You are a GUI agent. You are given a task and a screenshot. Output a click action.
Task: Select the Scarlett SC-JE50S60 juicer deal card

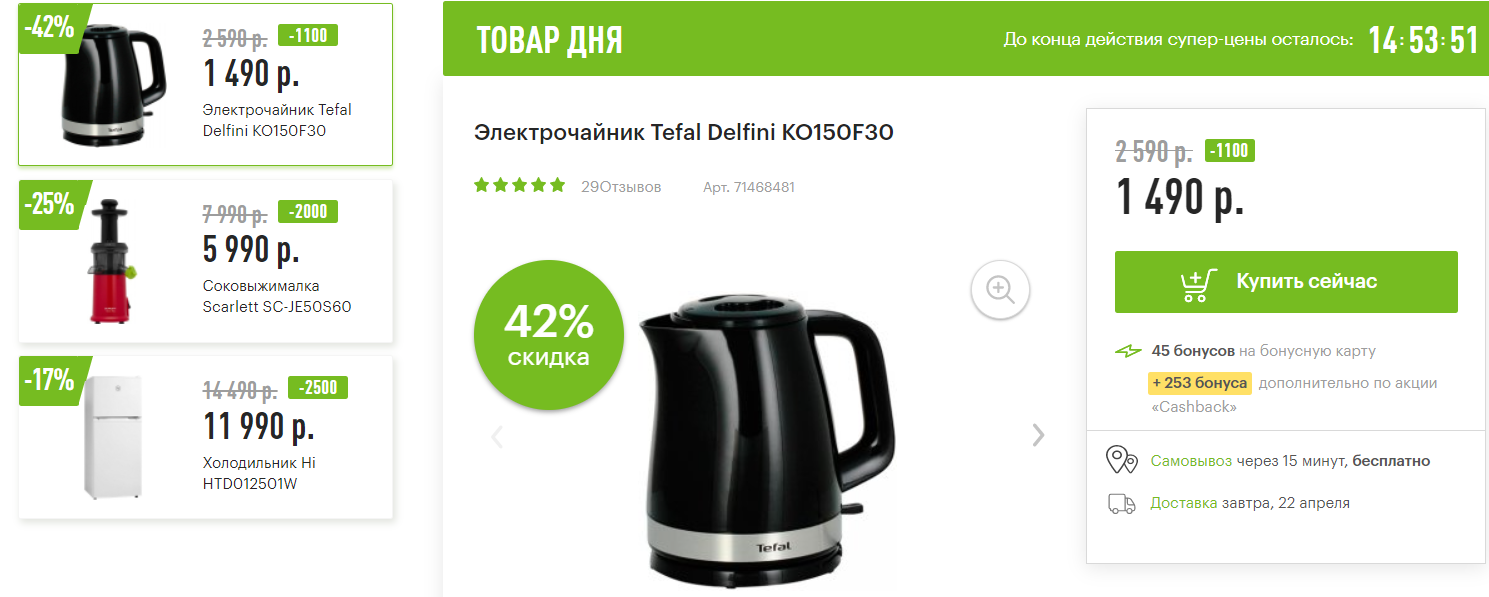coord(206,261)
